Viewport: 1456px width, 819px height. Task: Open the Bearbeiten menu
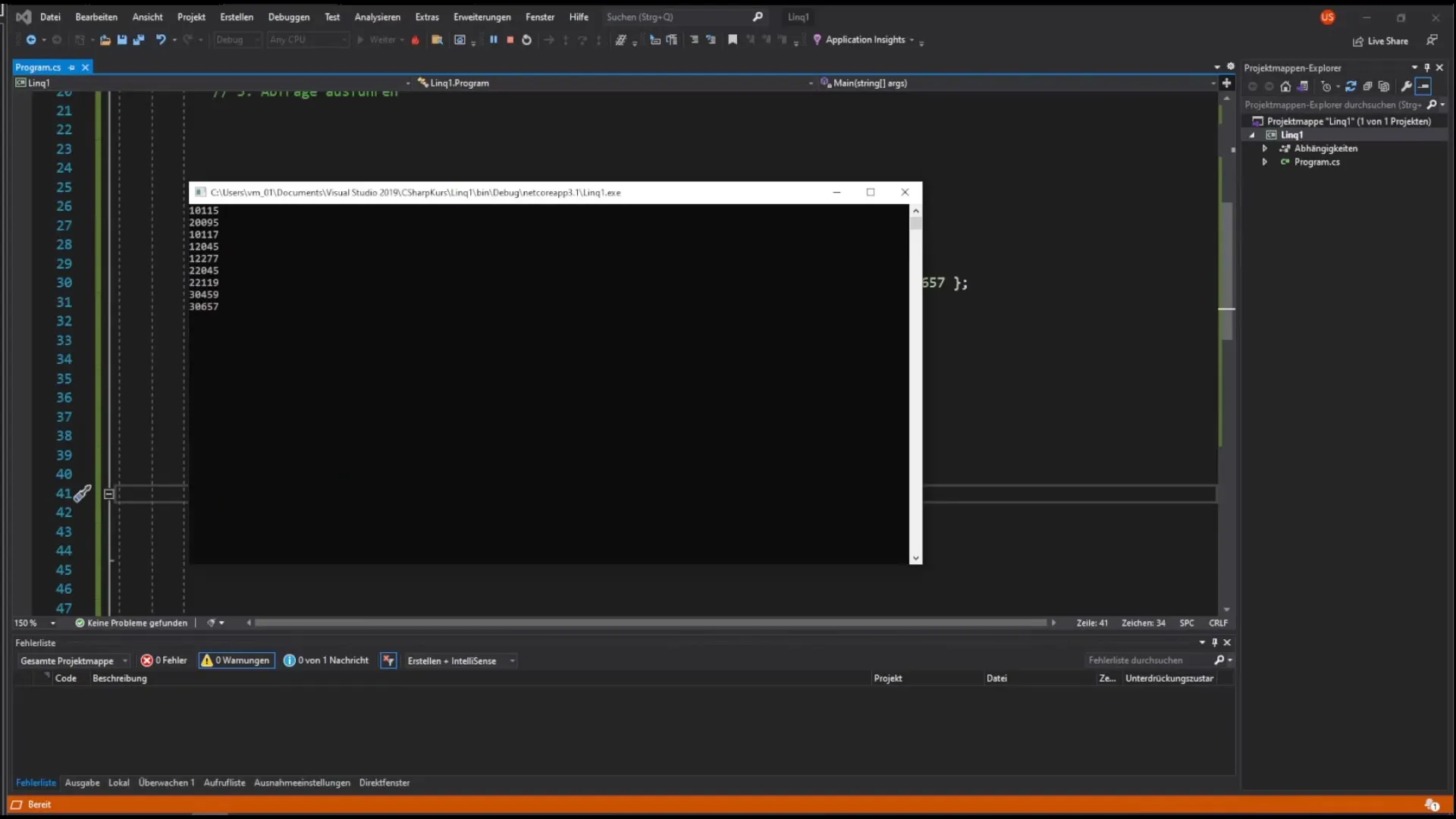(x=96, y=17)
